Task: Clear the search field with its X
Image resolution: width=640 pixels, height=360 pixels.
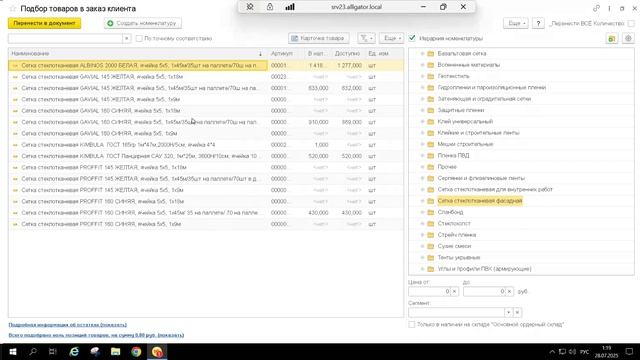Action: (127, 38)
